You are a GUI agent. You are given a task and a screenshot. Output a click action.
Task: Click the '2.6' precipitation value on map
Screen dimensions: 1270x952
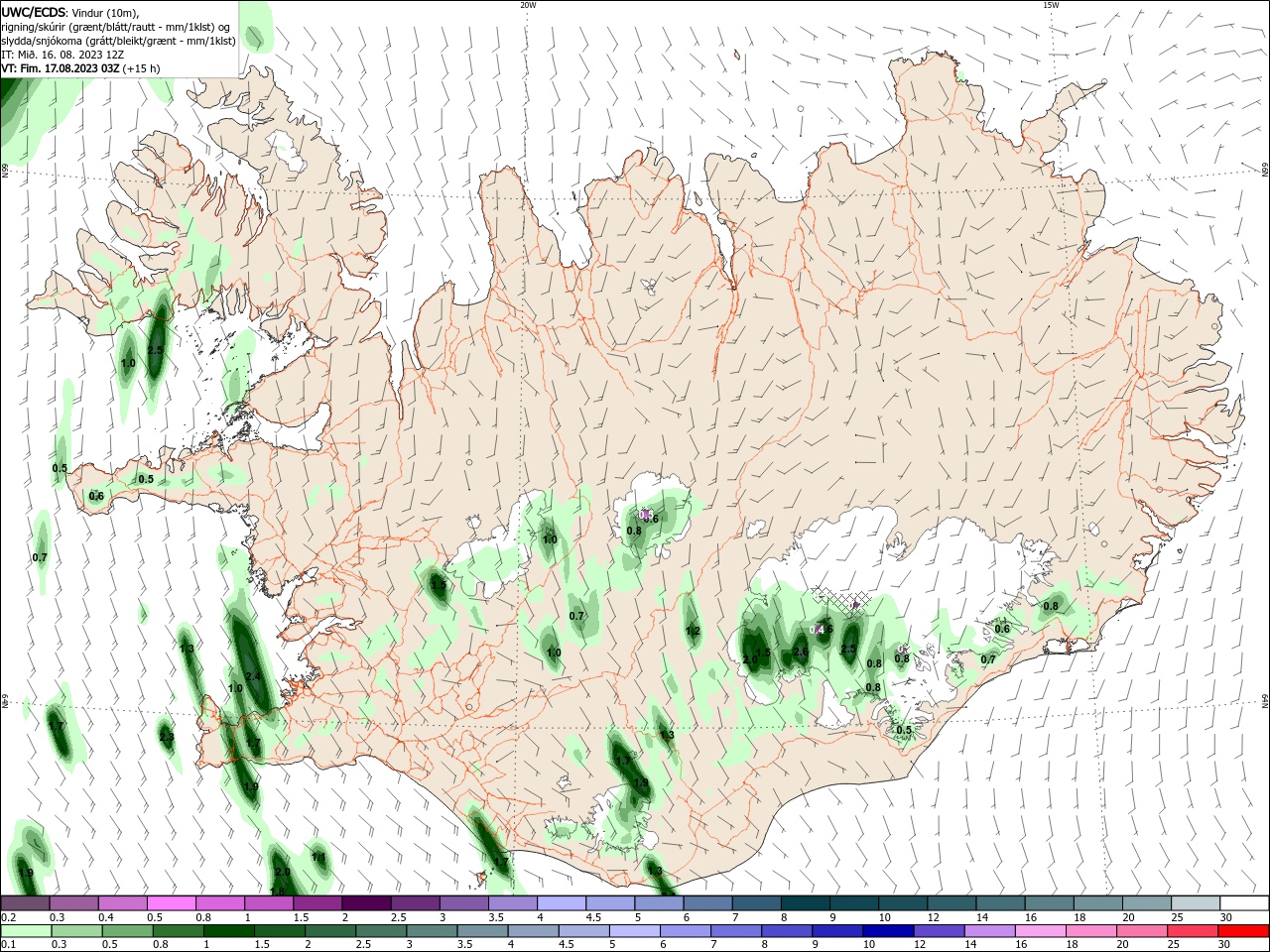[800, 652]
